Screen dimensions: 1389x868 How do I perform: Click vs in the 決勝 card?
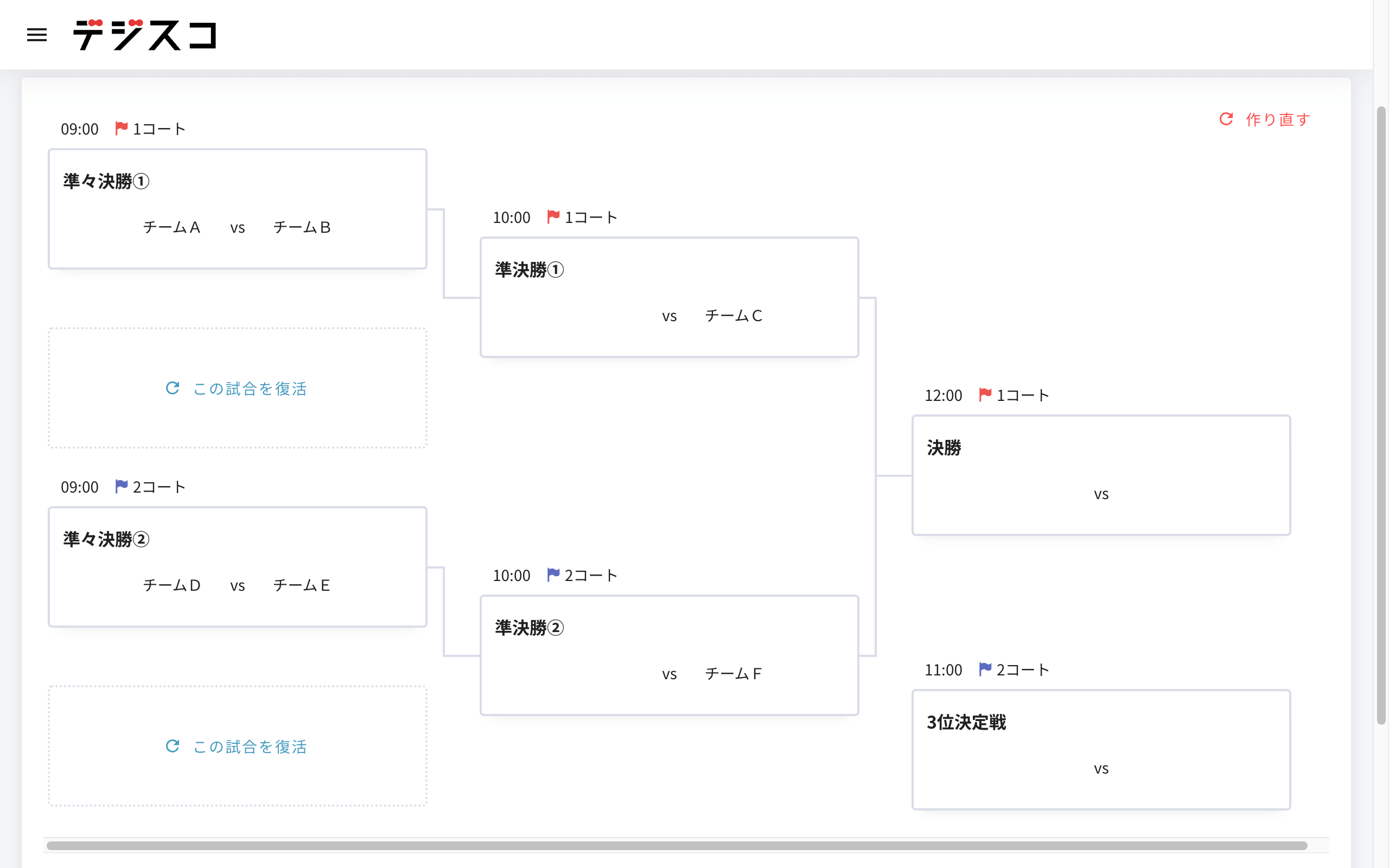tap(1101, 494)
